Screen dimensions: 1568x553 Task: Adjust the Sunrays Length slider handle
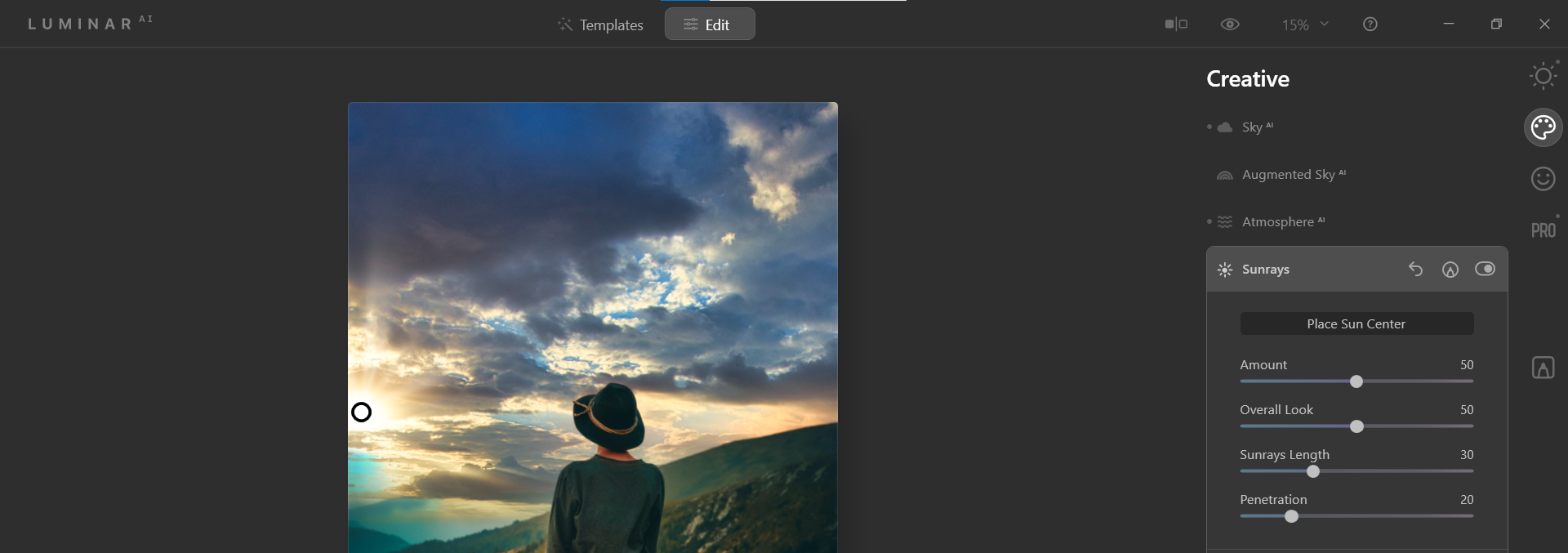(1313, 471)
